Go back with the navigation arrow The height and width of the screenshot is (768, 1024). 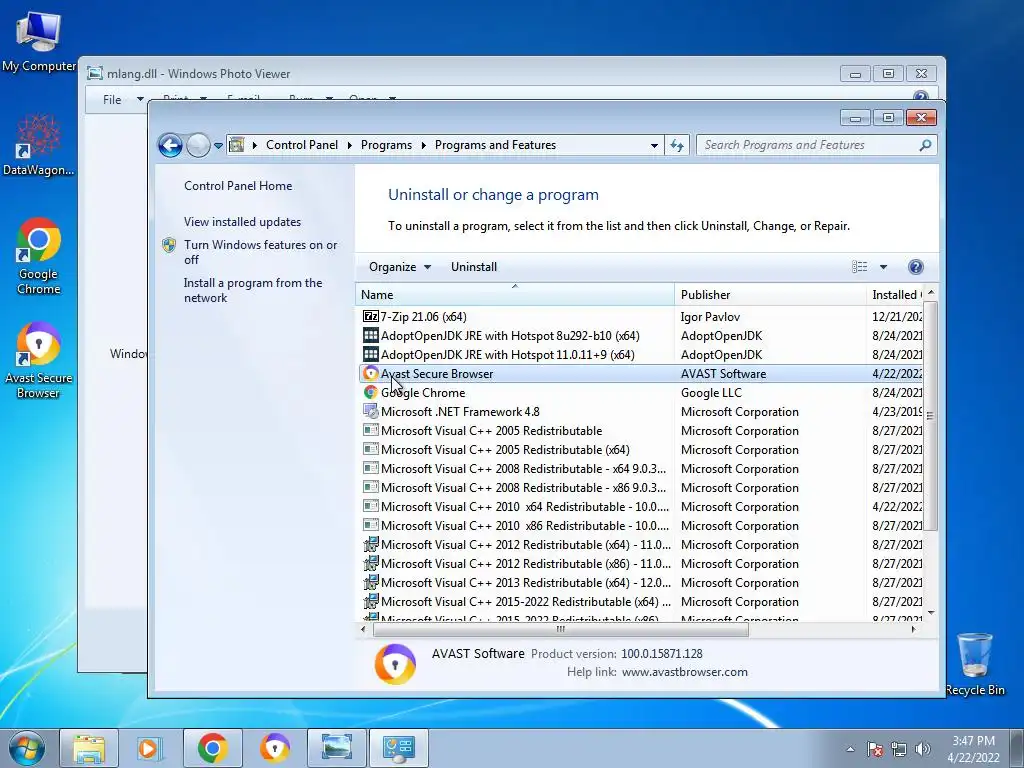[170, 145]
